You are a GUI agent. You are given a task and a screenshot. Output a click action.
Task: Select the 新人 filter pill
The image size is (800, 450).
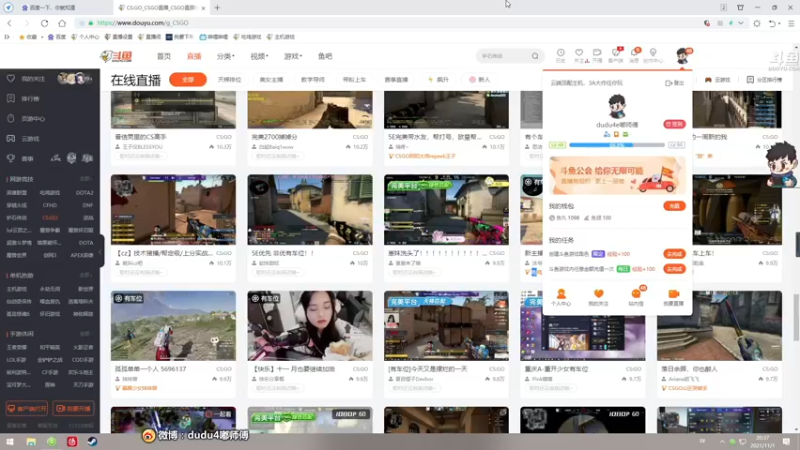pos(480,80)
